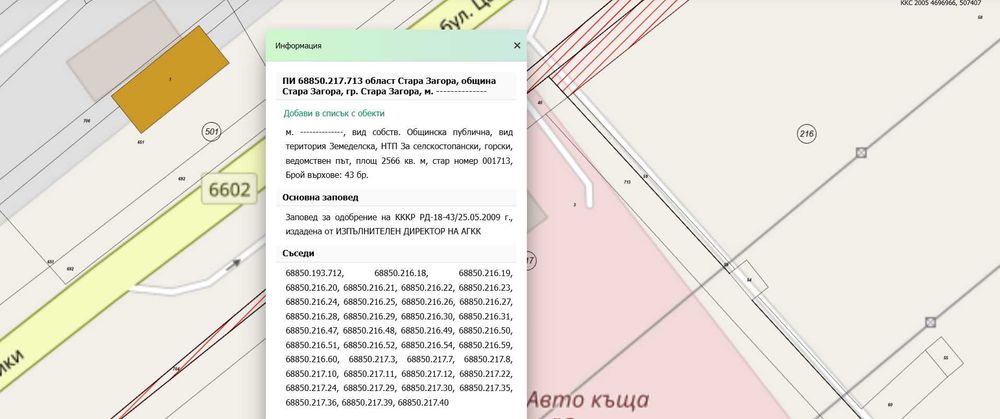Click upper crossed-square boundary marker

[x=861, y=152]
